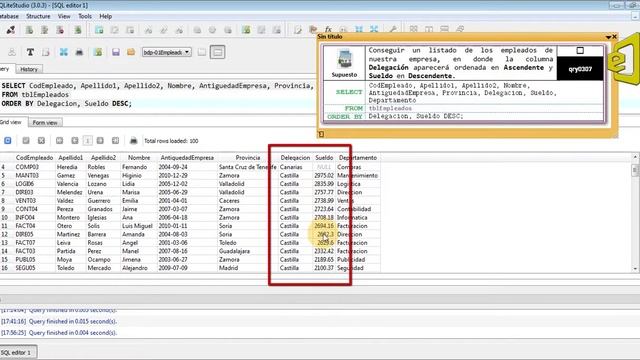Click the blue refresh icon above the grid

(8, 141)
